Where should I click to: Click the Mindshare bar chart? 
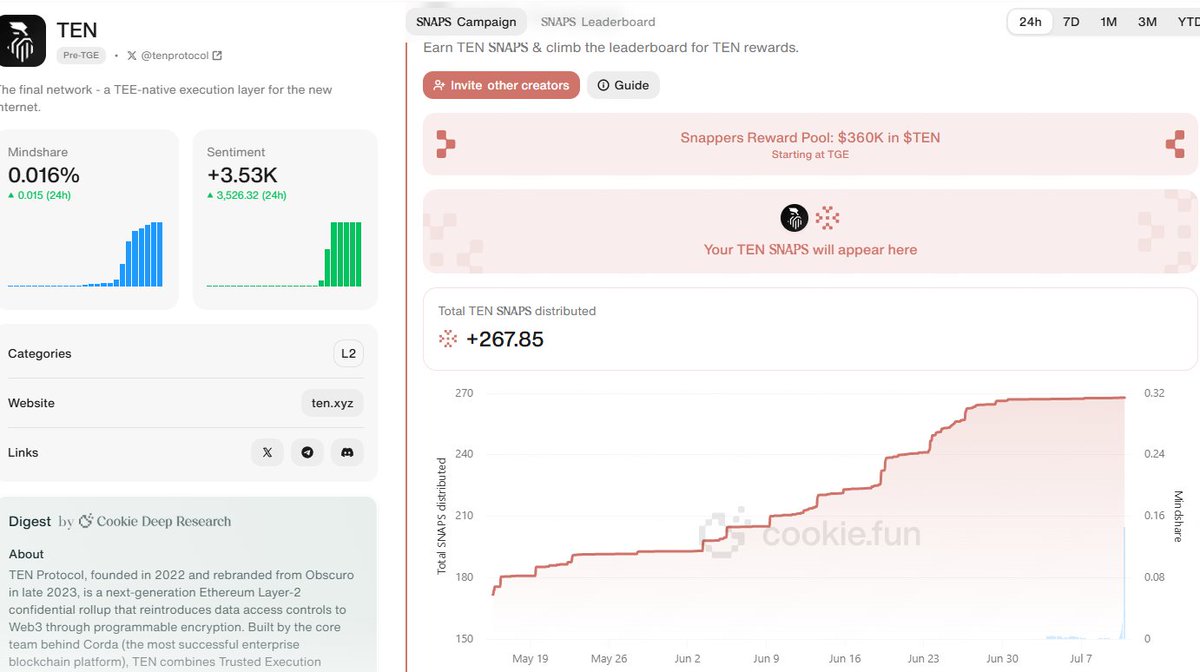pos(85,255)
